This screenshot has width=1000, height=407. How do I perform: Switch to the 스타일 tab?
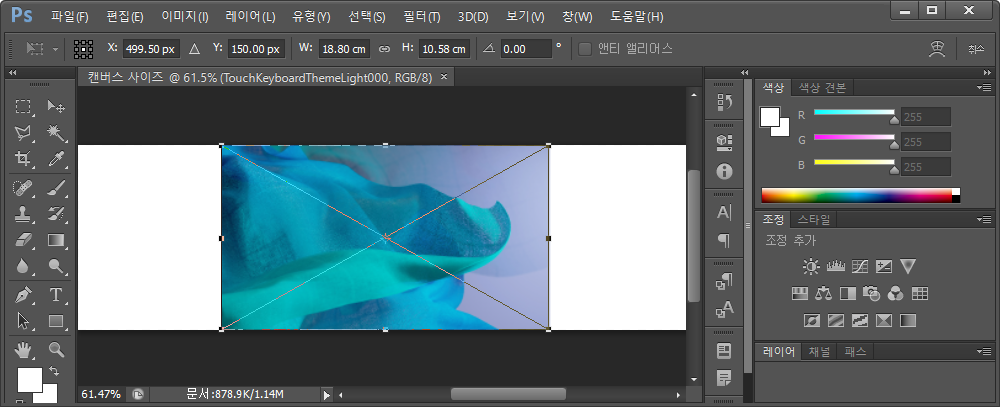click(x=814, y=220)
